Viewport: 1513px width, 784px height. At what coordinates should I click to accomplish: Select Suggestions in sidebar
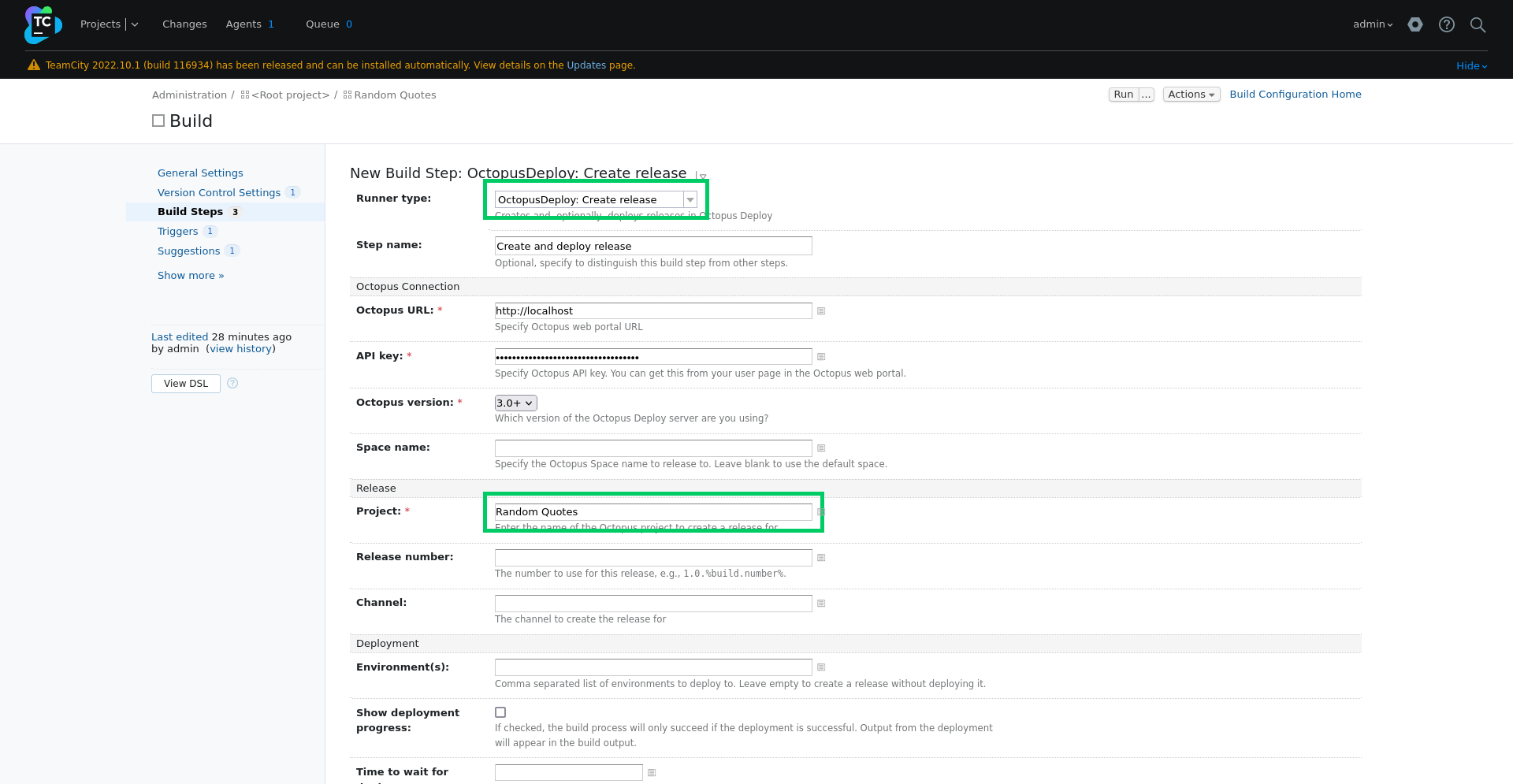188,251
